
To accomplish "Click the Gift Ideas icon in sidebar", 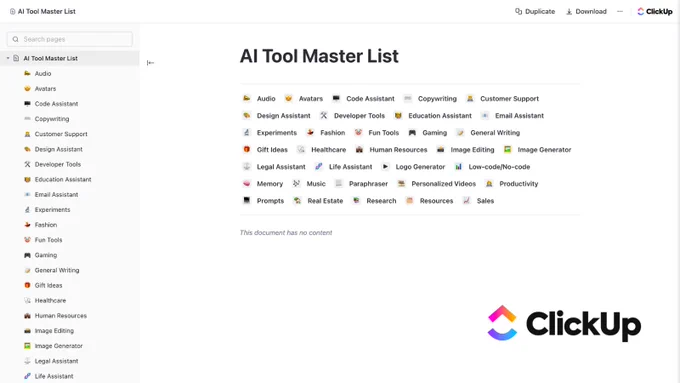I will [27, 285].
